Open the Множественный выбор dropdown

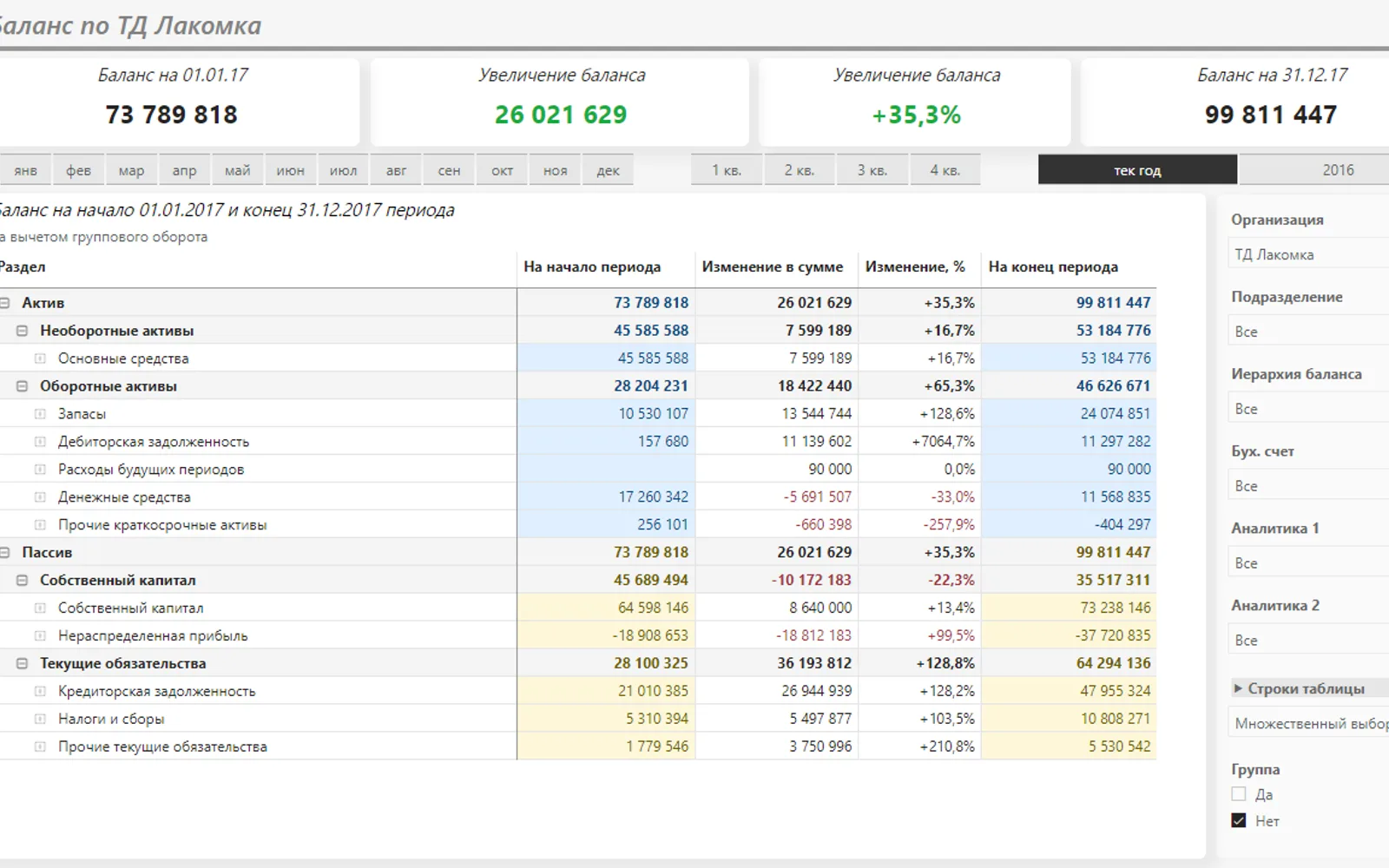point(1308,724)
